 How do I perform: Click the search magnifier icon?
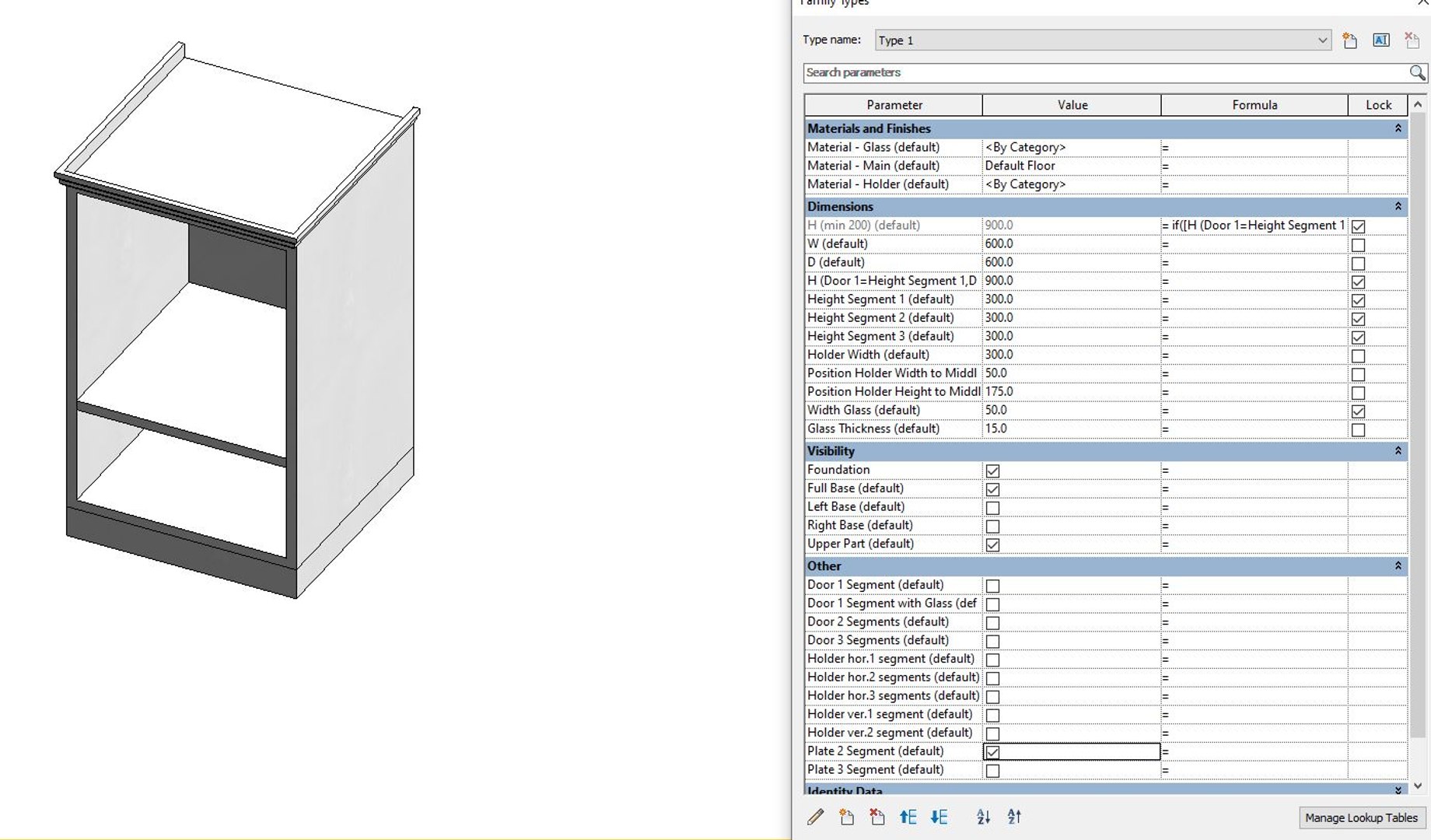tap(1417, 72)
